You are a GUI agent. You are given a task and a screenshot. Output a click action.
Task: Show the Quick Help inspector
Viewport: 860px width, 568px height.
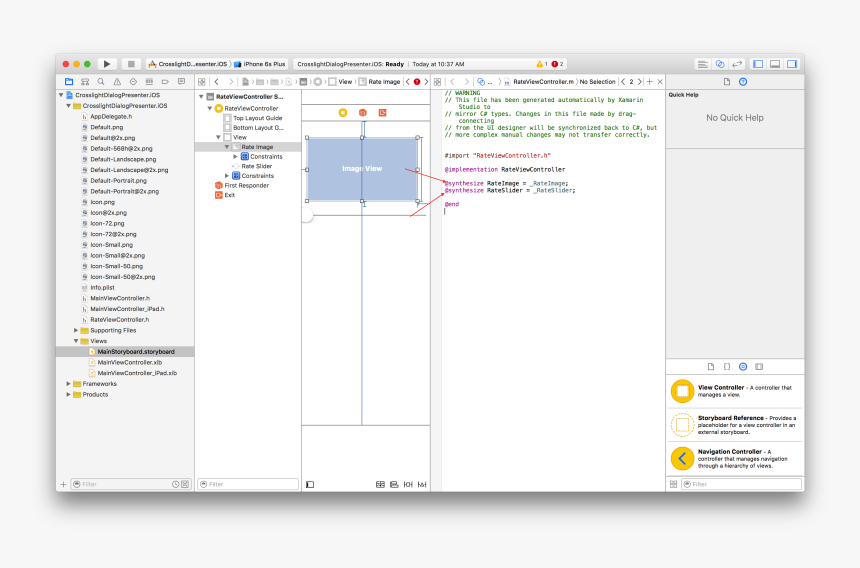tap(743, 82)
